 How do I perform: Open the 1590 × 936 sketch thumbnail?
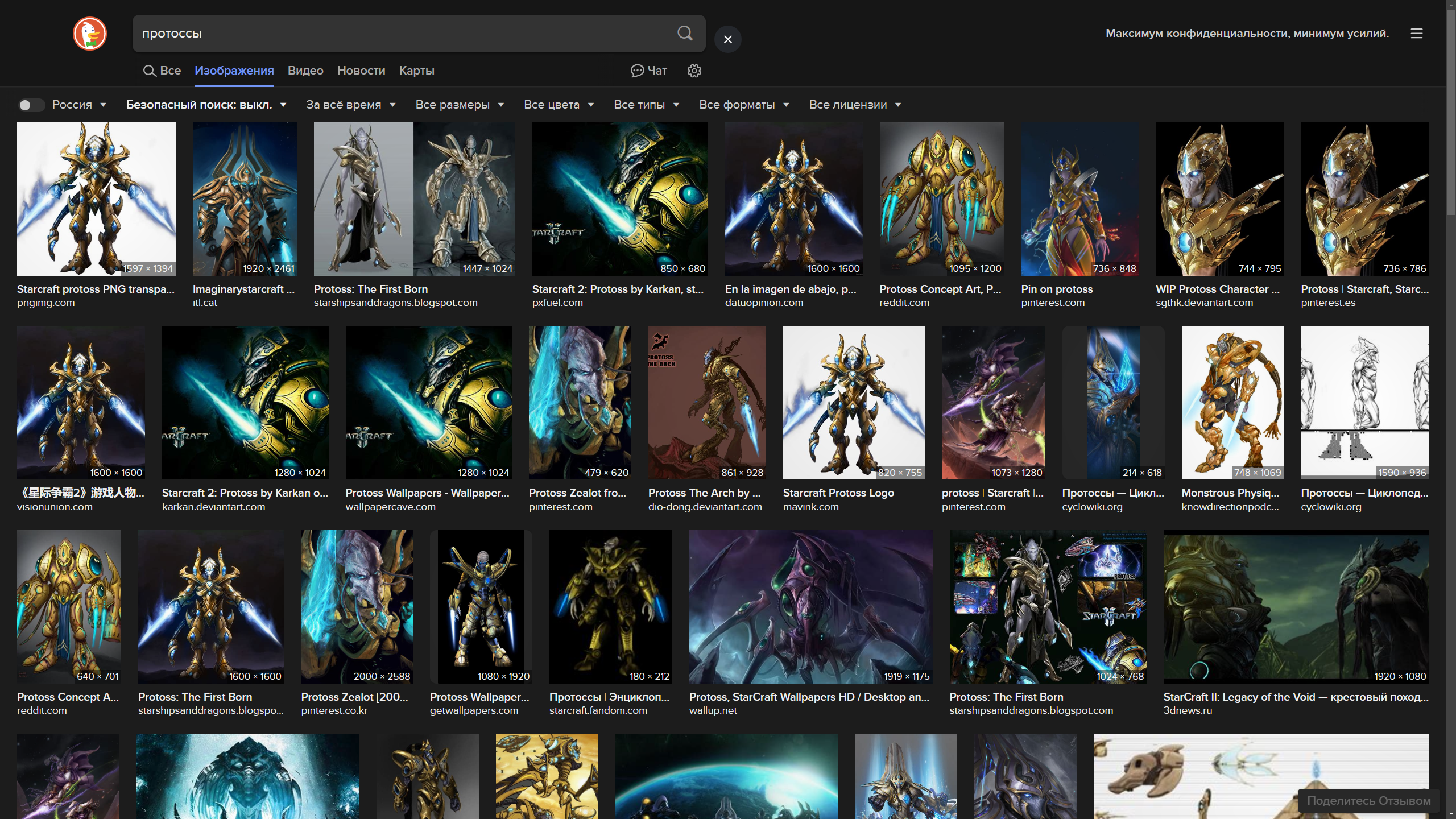tap(1365, 403)
